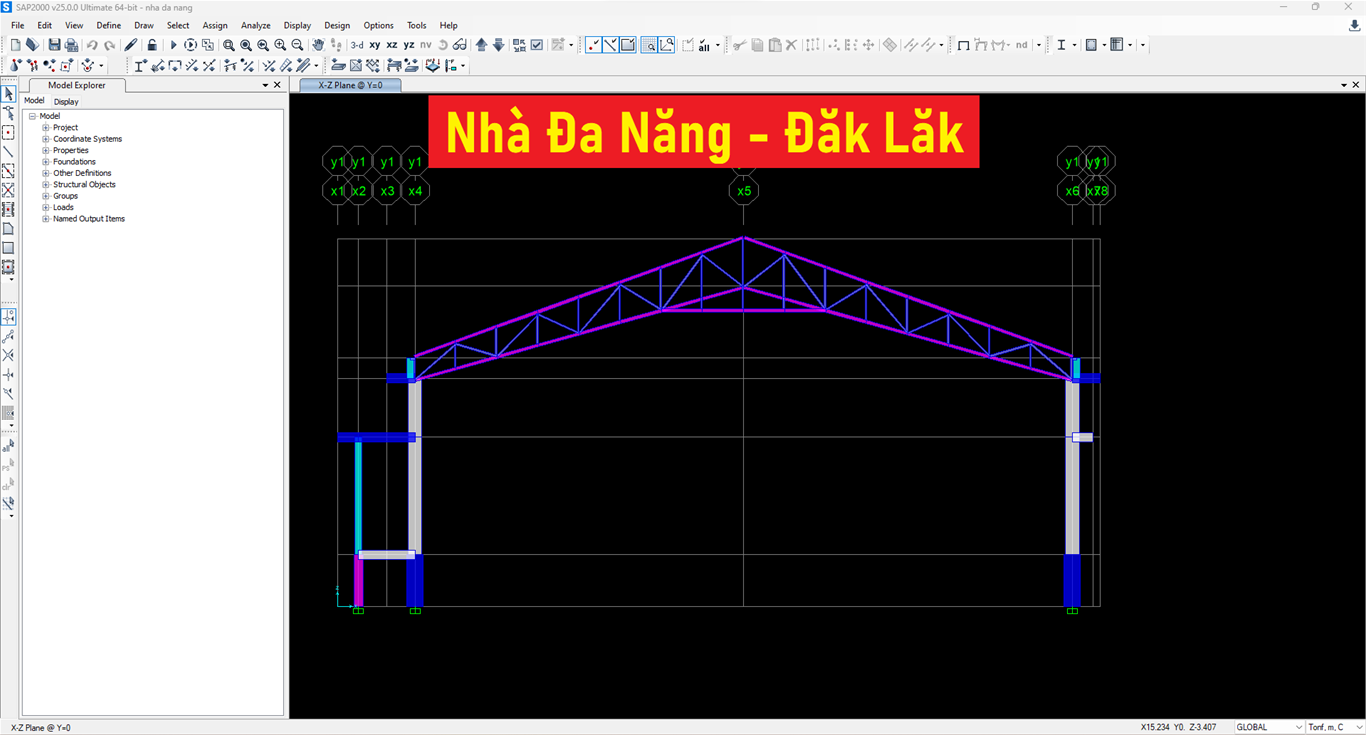Image resolution: width=1366 pixels, height=735 pixels.
Task: Toggle Snap to Points in left toolbar
Action: tap(8, 317)
